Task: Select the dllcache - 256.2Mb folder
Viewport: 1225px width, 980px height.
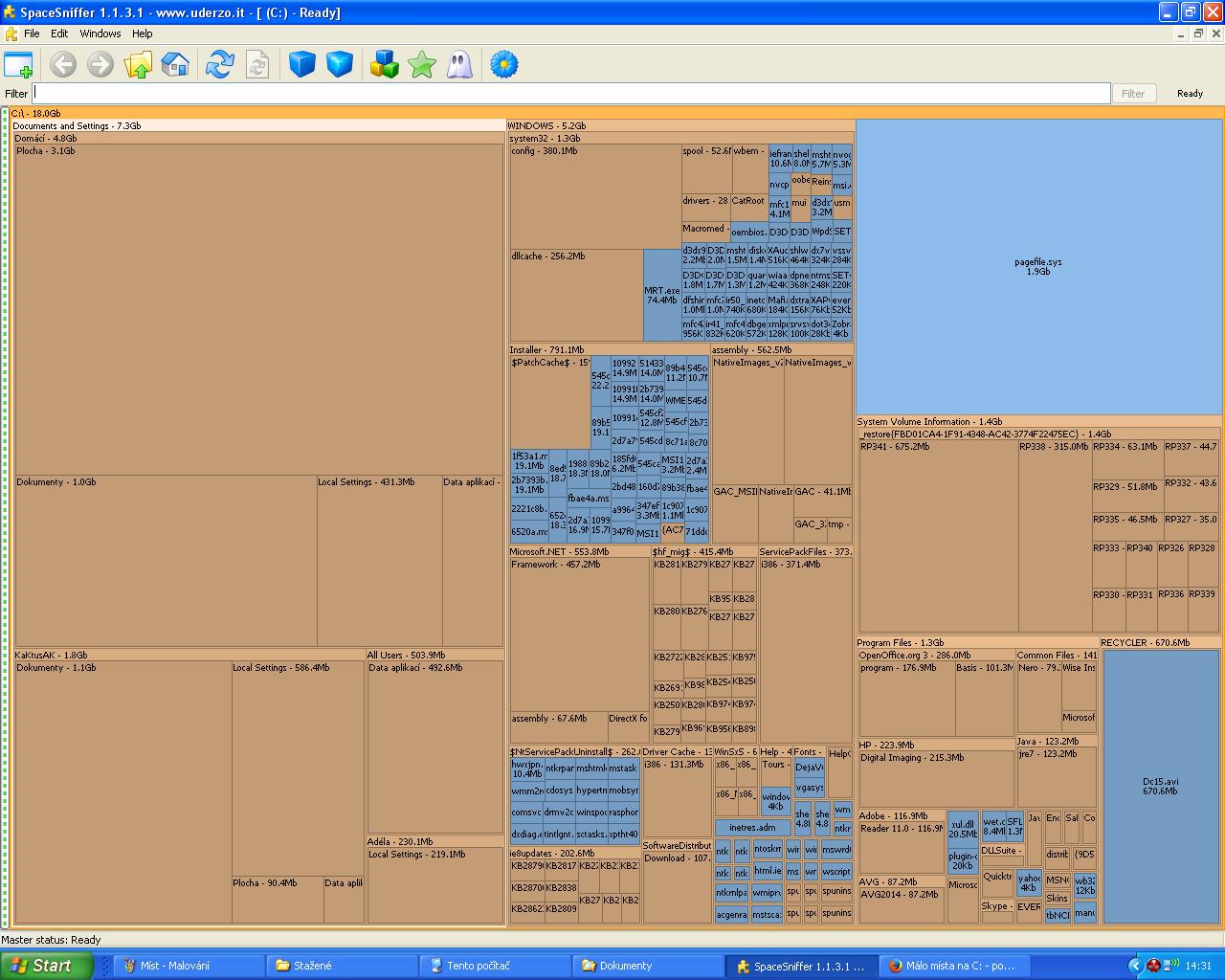Action: pyautogui.click(x=576, y=295)
